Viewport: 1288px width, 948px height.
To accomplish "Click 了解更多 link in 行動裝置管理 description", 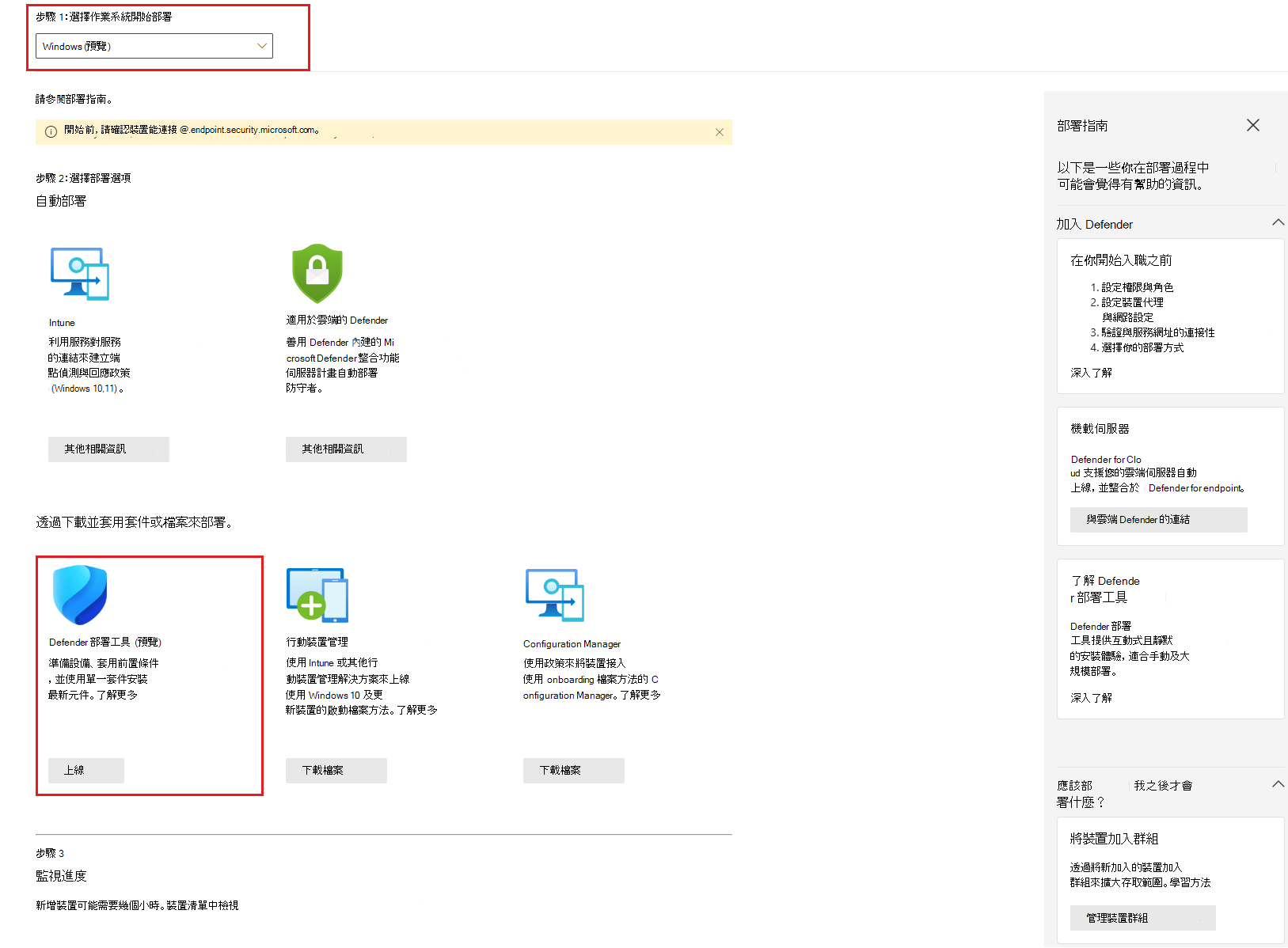I will tap(417, 710).
